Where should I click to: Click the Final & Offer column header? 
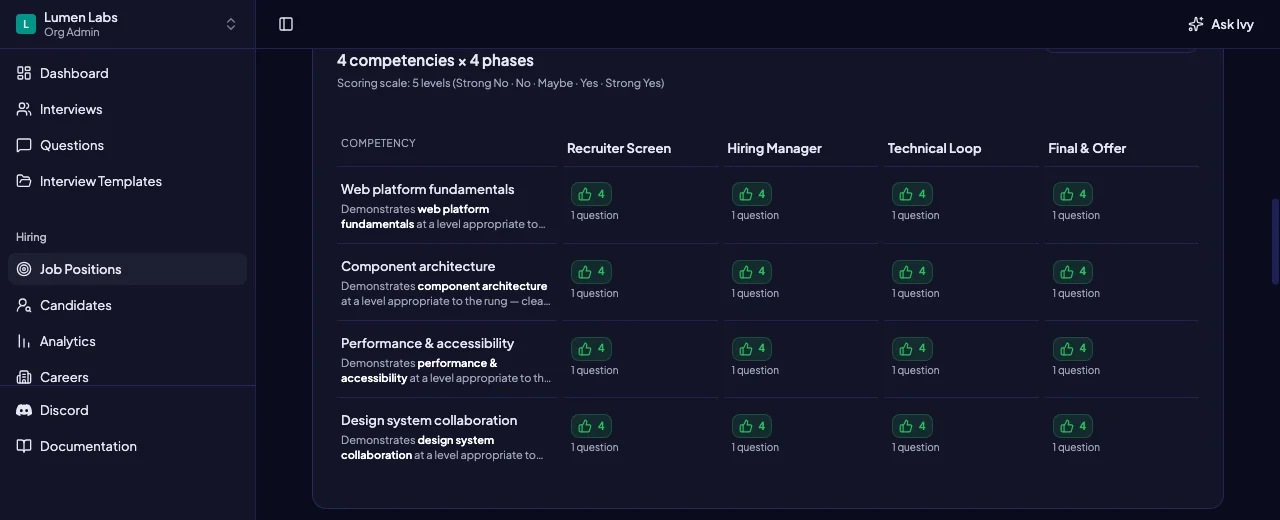(x=1087, y=148)
